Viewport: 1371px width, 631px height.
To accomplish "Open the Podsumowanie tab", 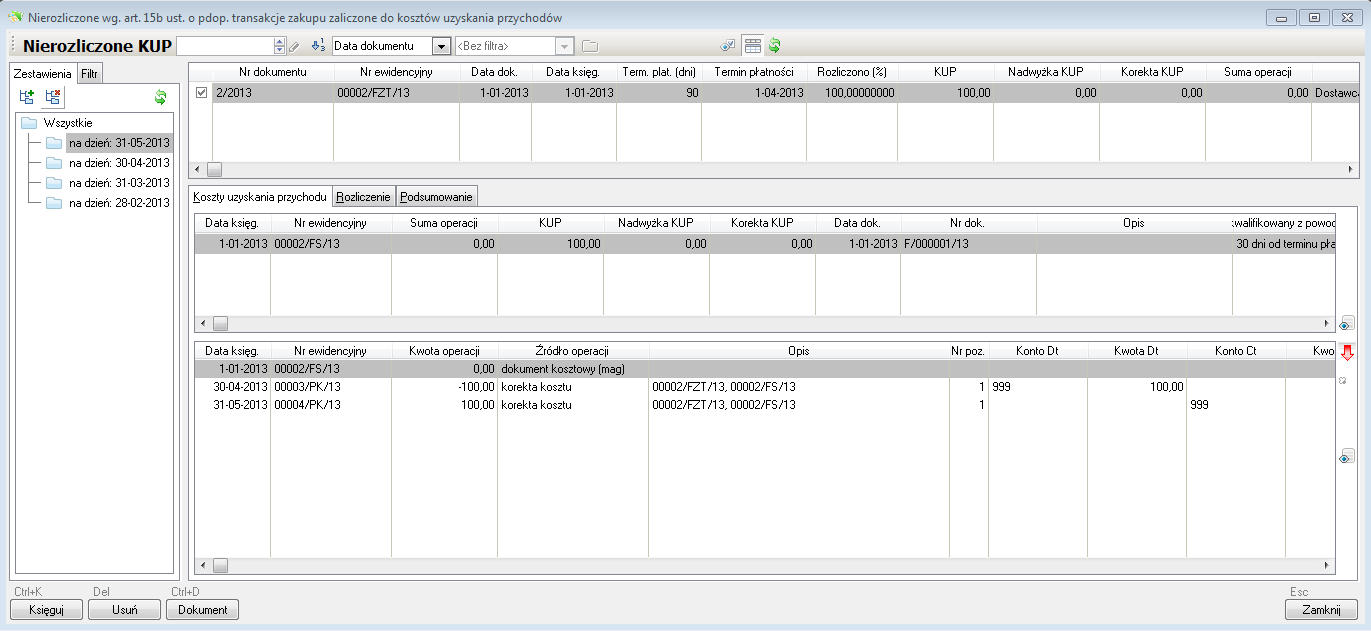I will (x=435, y=197).
